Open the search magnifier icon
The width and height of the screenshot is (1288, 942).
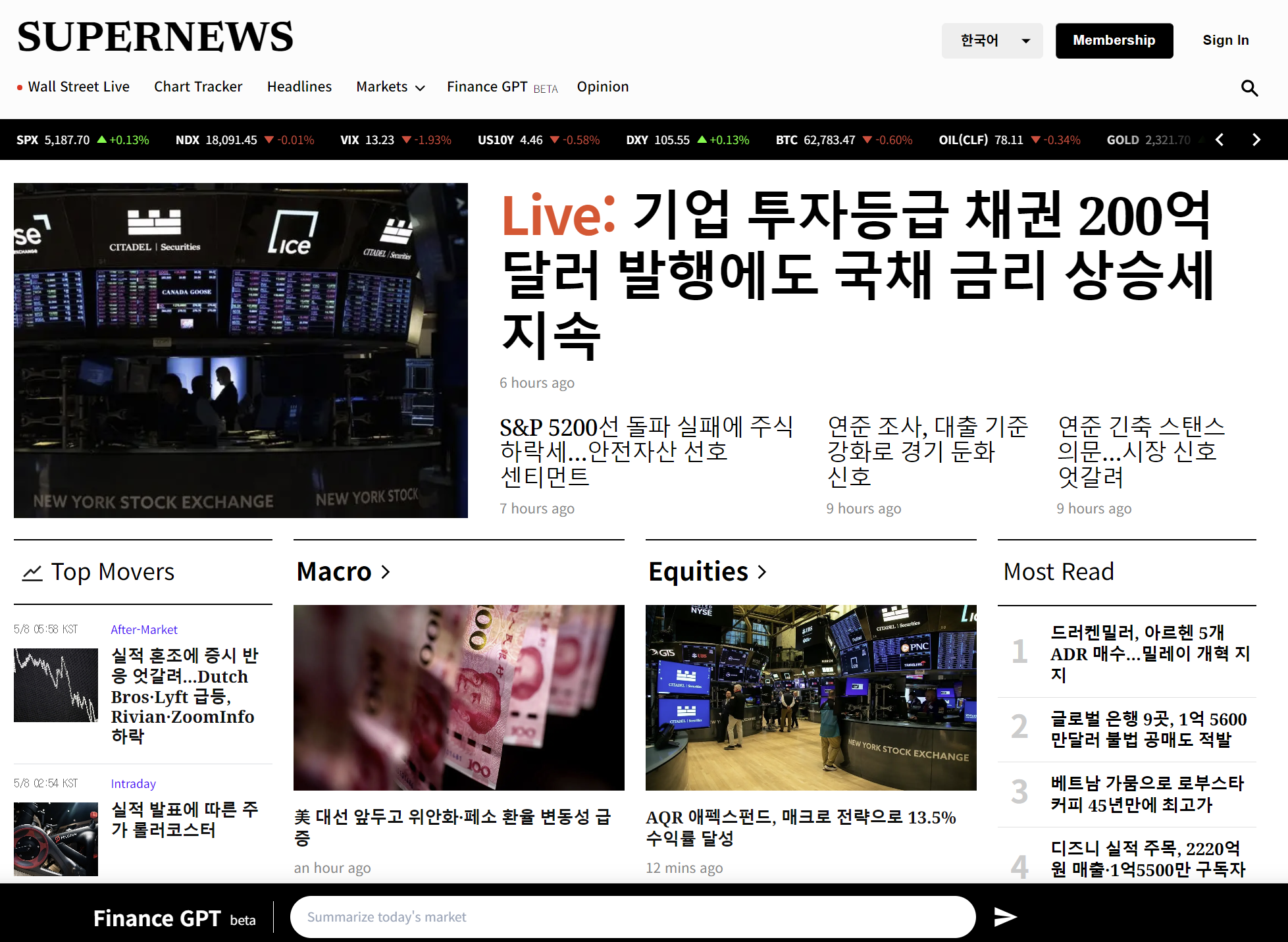(x=1249, y=88)
